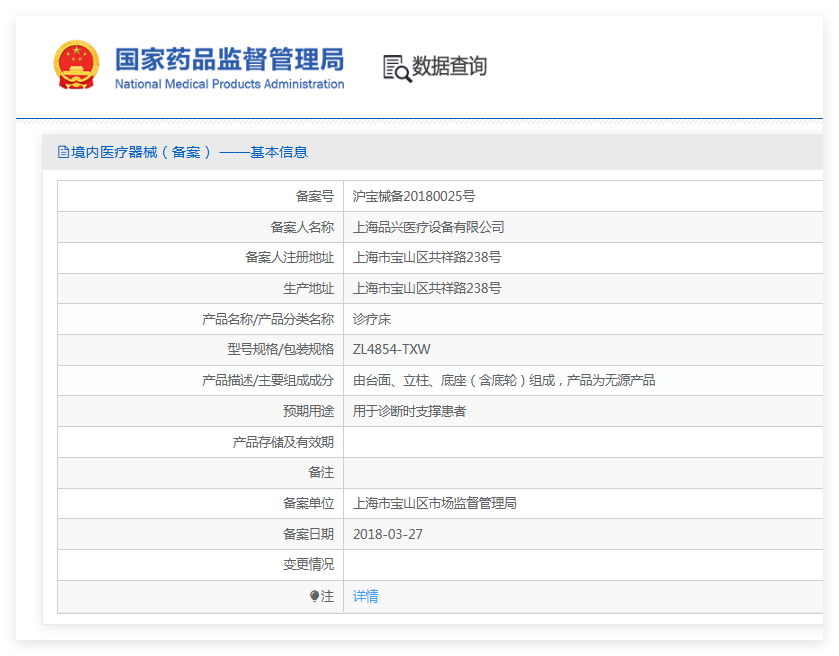Screen dimensions: 839x656
Task: Select the model ZL4854-TXW
Action: (x=391, y=349)
